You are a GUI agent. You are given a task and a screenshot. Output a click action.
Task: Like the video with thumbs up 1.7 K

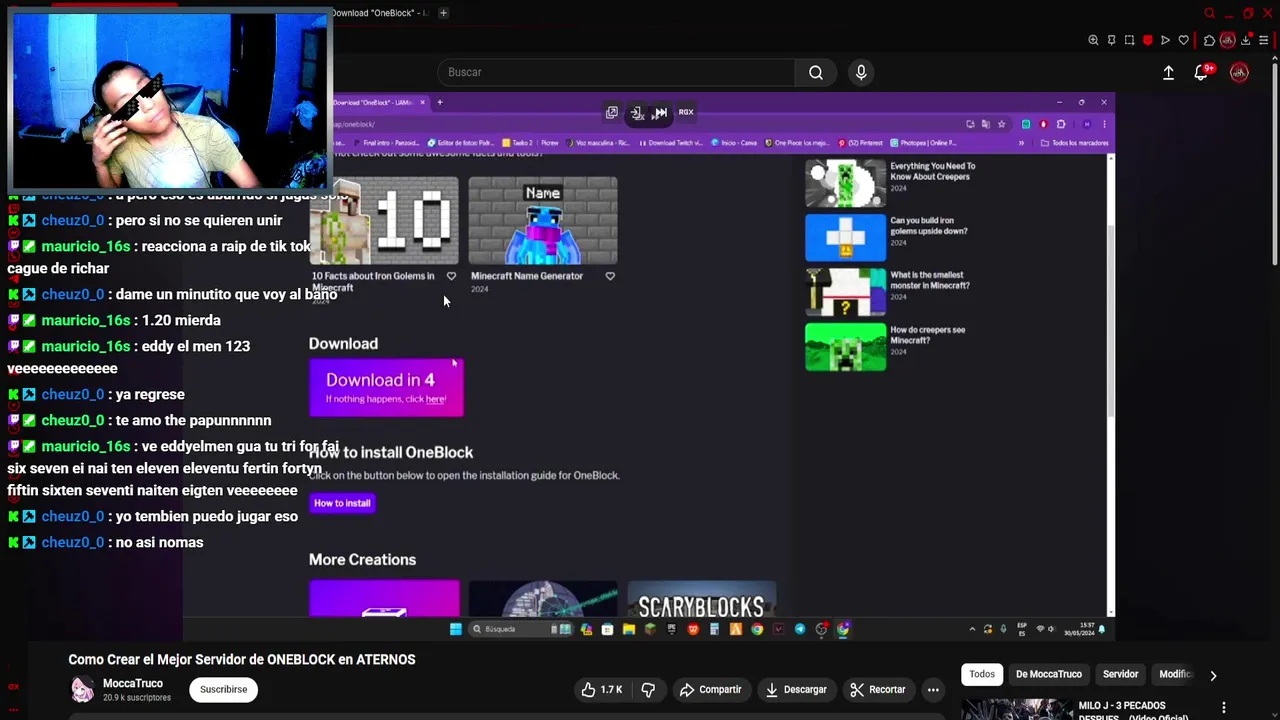pos(602,689)
